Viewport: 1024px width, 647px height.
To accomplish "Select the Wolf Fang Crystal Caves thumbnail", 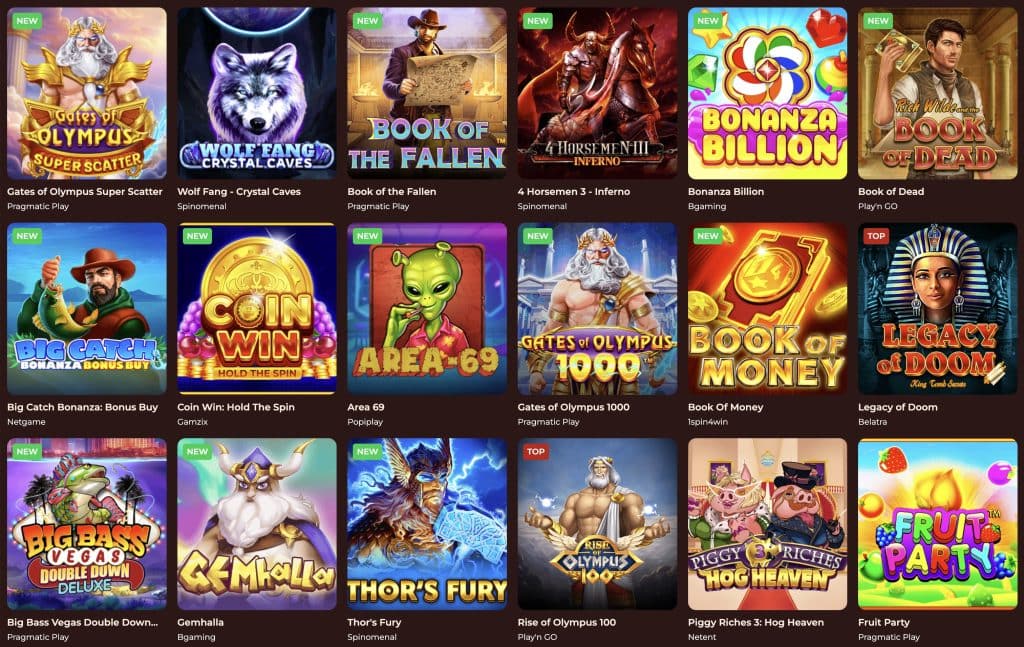I will point(257,93).
